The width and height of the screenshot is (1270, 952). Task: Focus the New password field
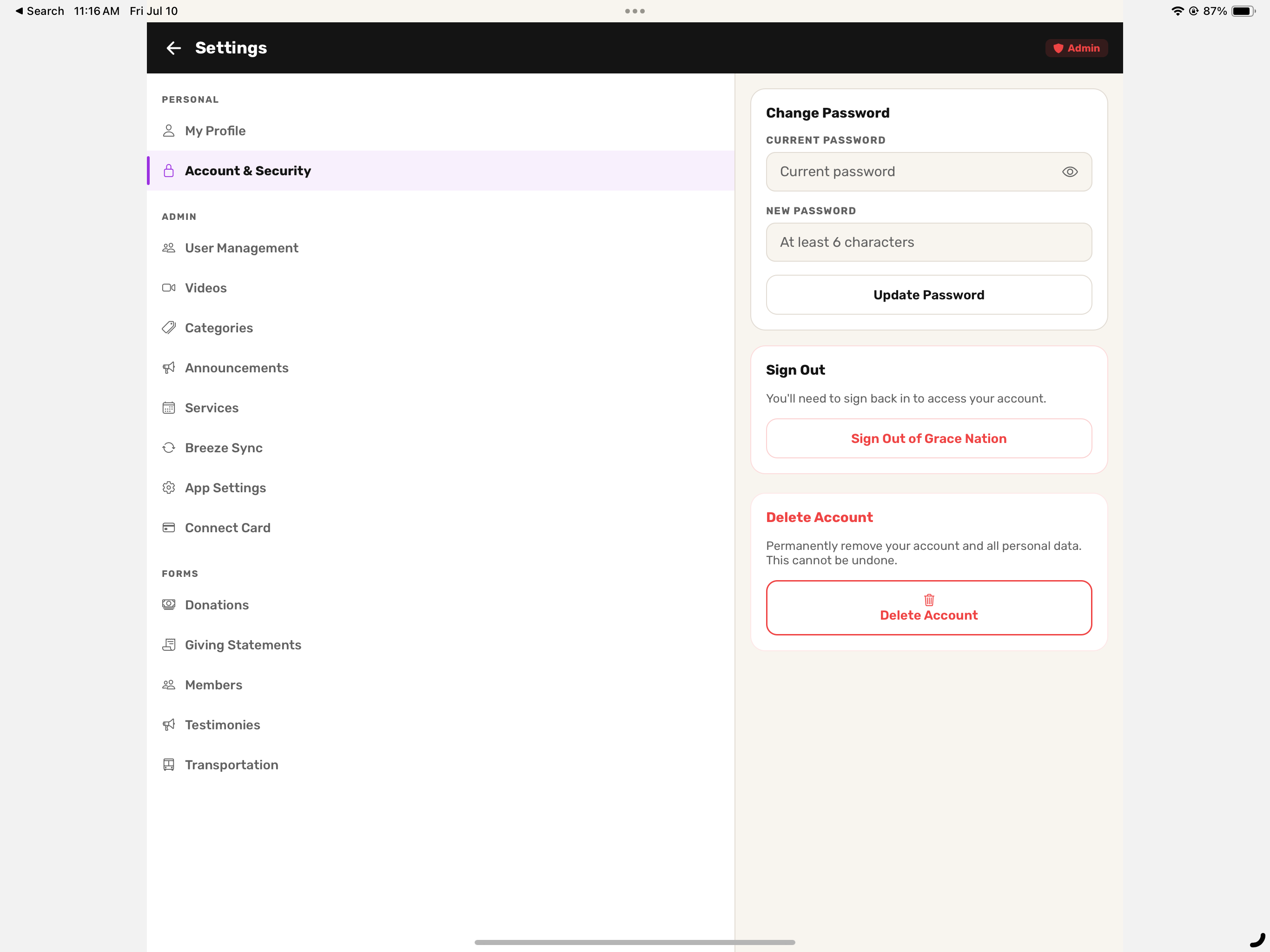pos(929,242)
